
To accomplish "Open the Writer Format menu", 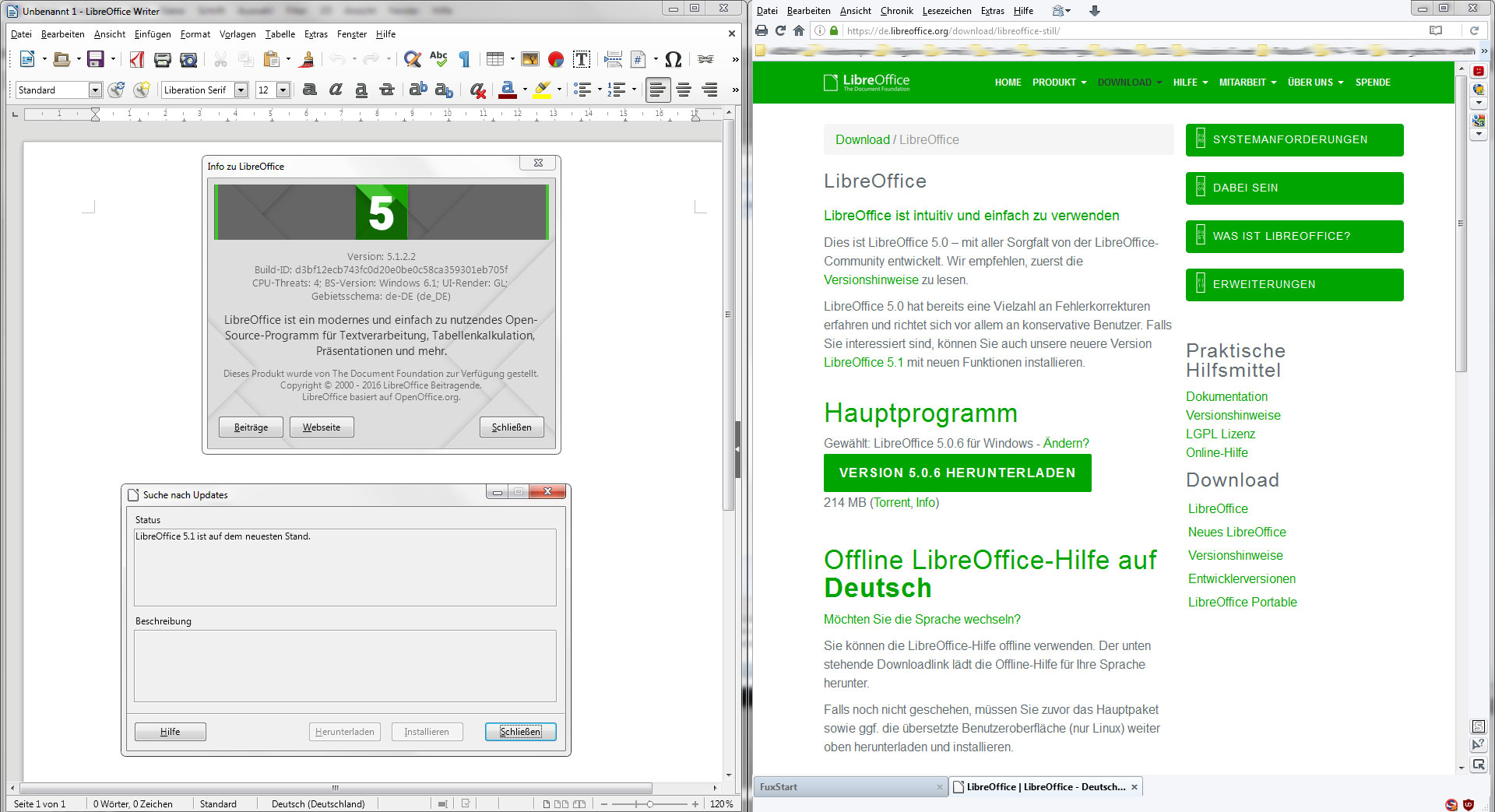I will 195,34.
